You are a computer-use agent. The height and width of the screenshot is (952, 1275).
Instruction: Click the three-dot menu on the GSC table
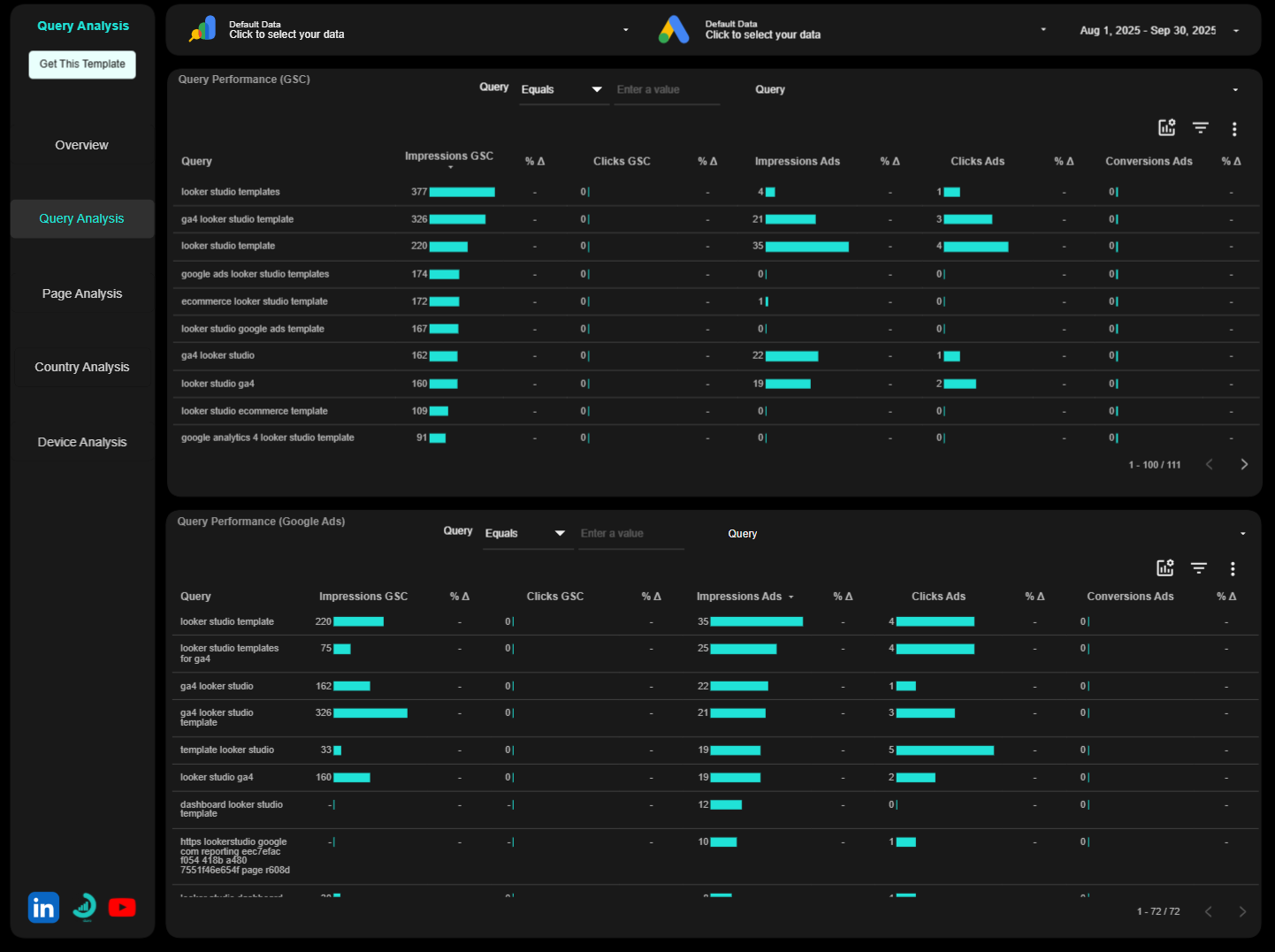coord(1234,128)
